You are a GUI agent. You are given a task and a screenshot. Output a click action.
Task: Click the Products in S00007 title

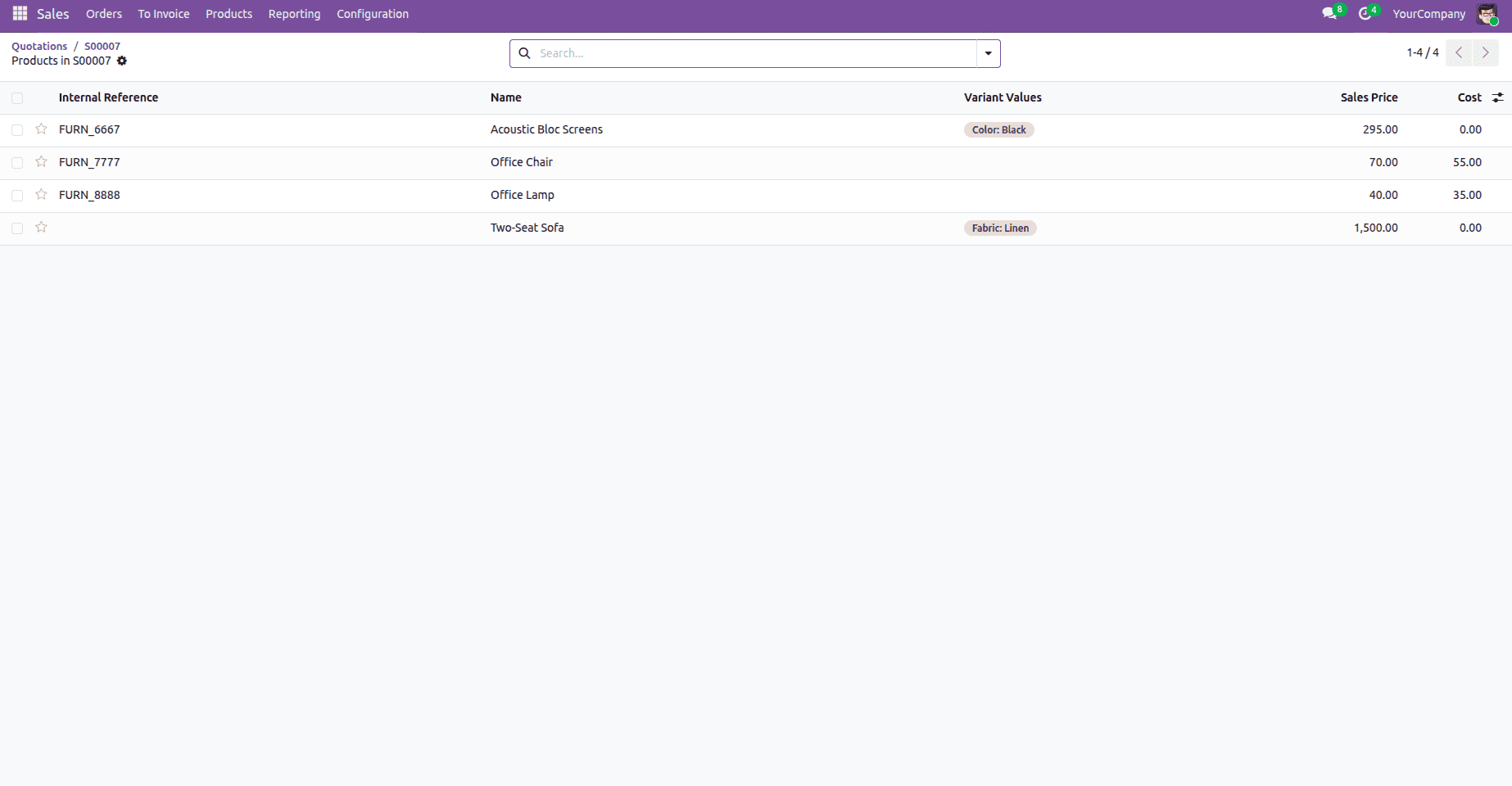point(61,61)
